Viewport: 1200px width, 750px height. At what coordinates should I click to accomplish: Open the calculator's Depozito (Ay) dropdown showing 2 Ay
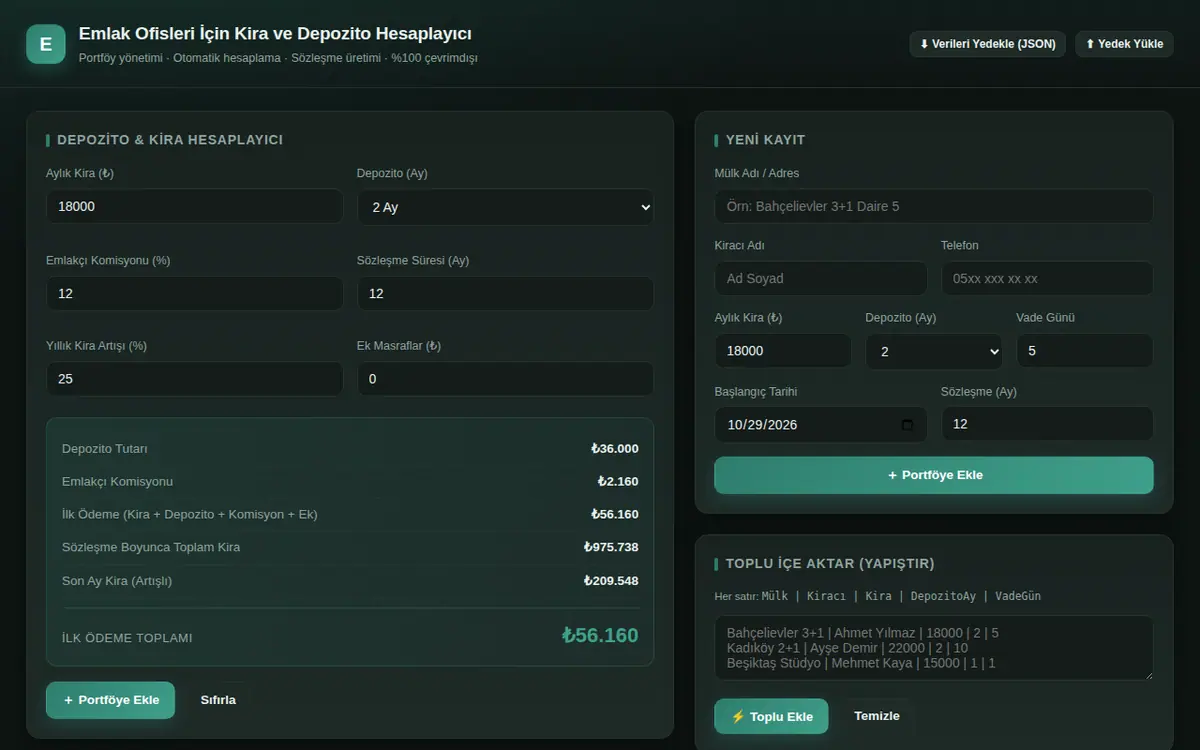(505, 207)
